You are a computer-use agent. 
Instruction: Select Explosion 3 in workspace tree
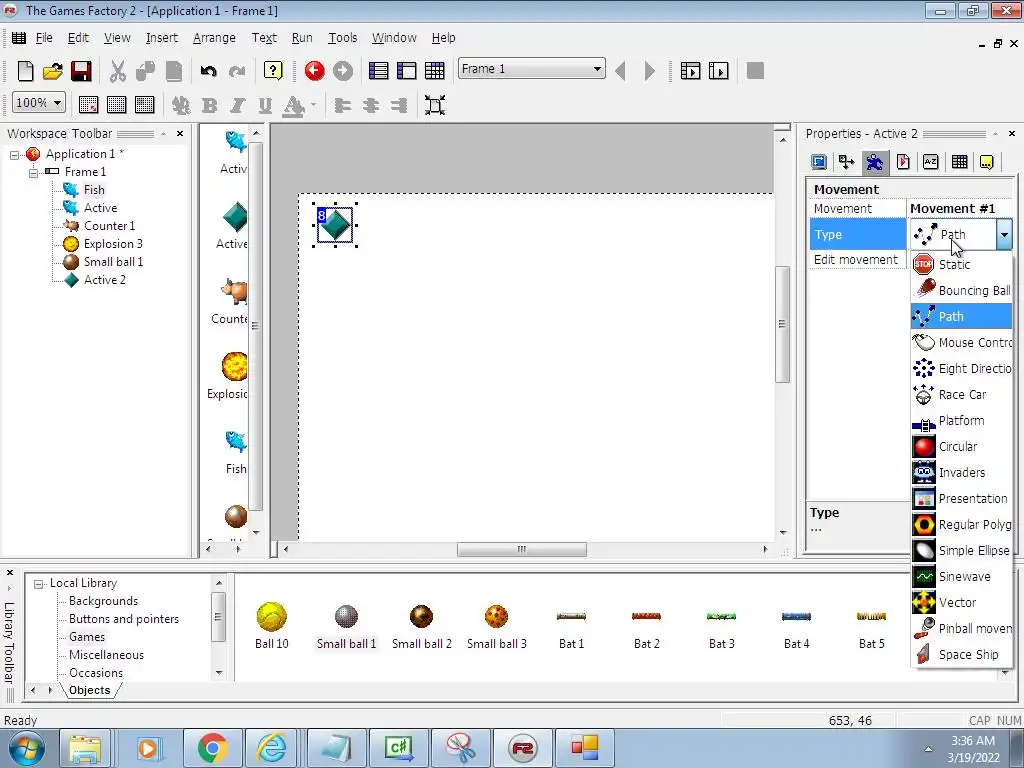tap(113, 244)
